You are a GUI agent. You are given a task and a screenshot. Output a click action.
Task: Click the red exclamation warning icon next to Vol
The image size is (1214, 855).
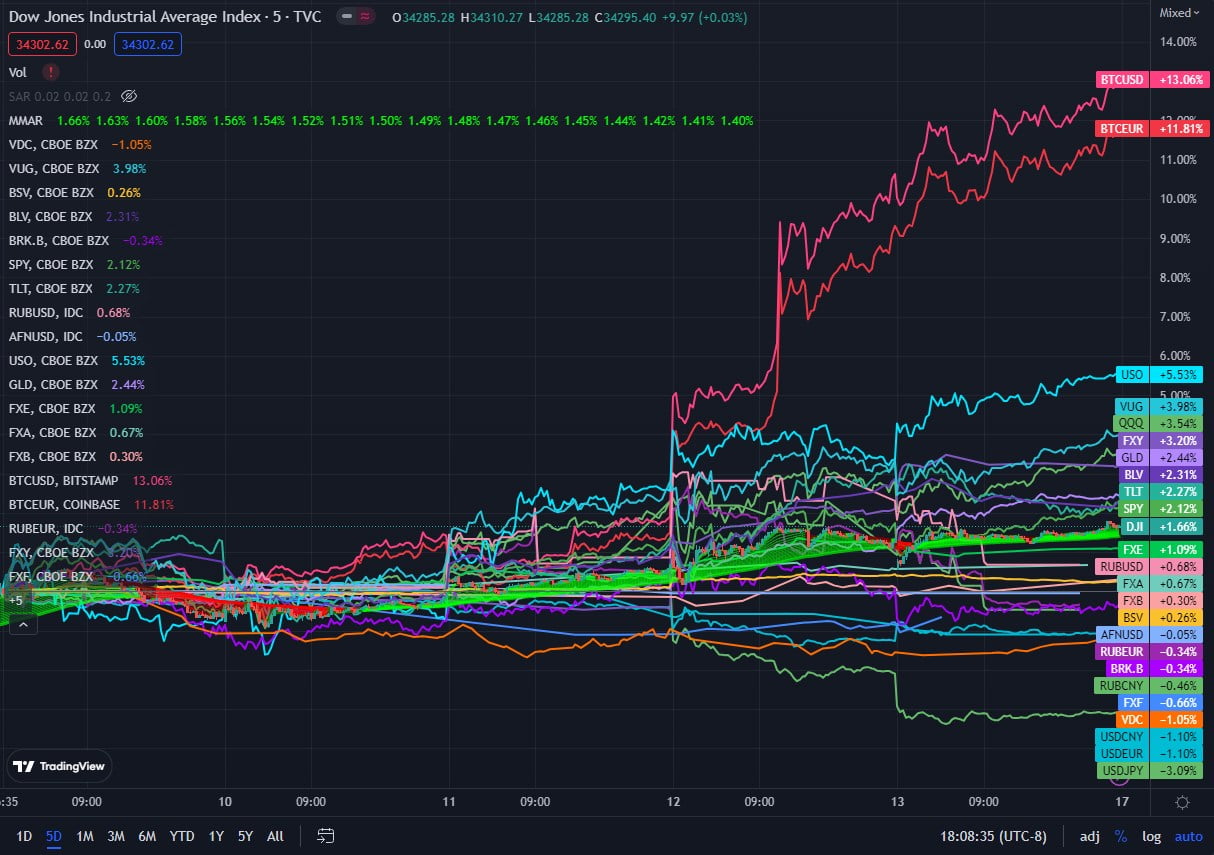(x=49, y=72)
